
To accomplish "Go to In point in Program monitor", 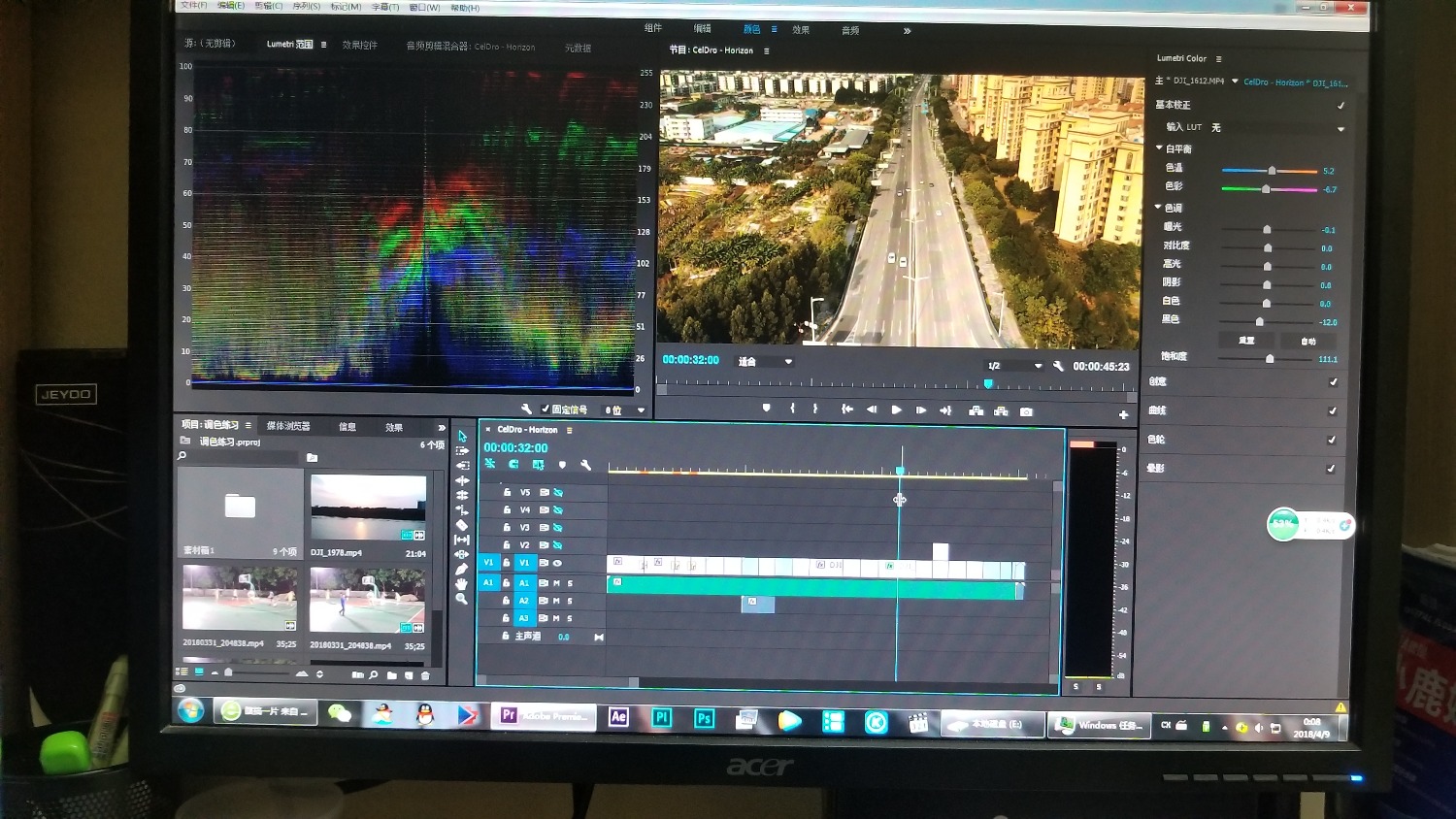I will pos(847,409).
